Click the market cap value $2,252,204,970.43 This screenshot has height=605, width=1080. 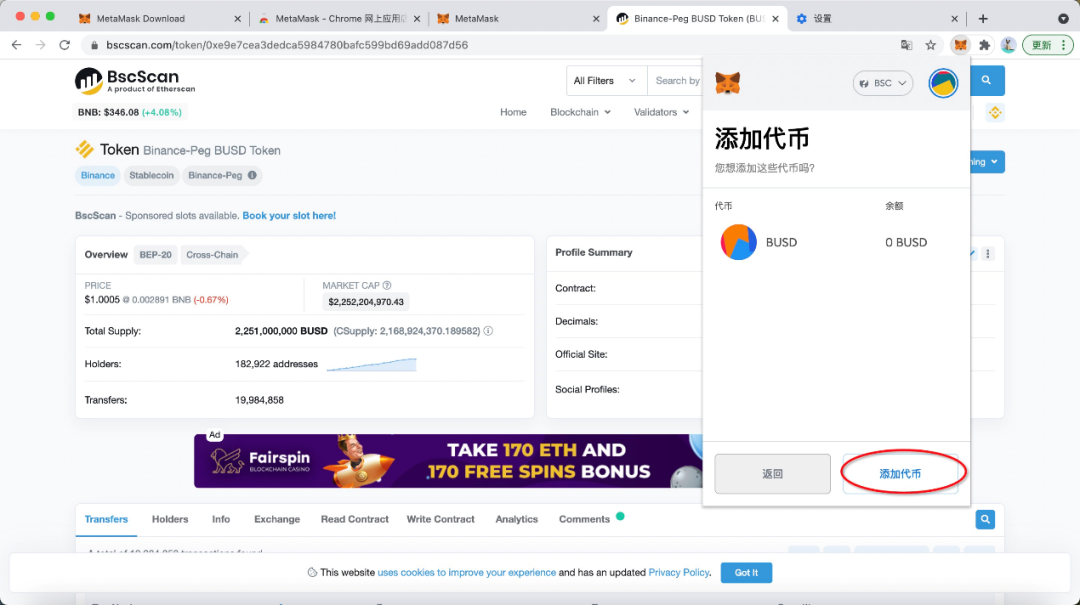click(366, 302)
